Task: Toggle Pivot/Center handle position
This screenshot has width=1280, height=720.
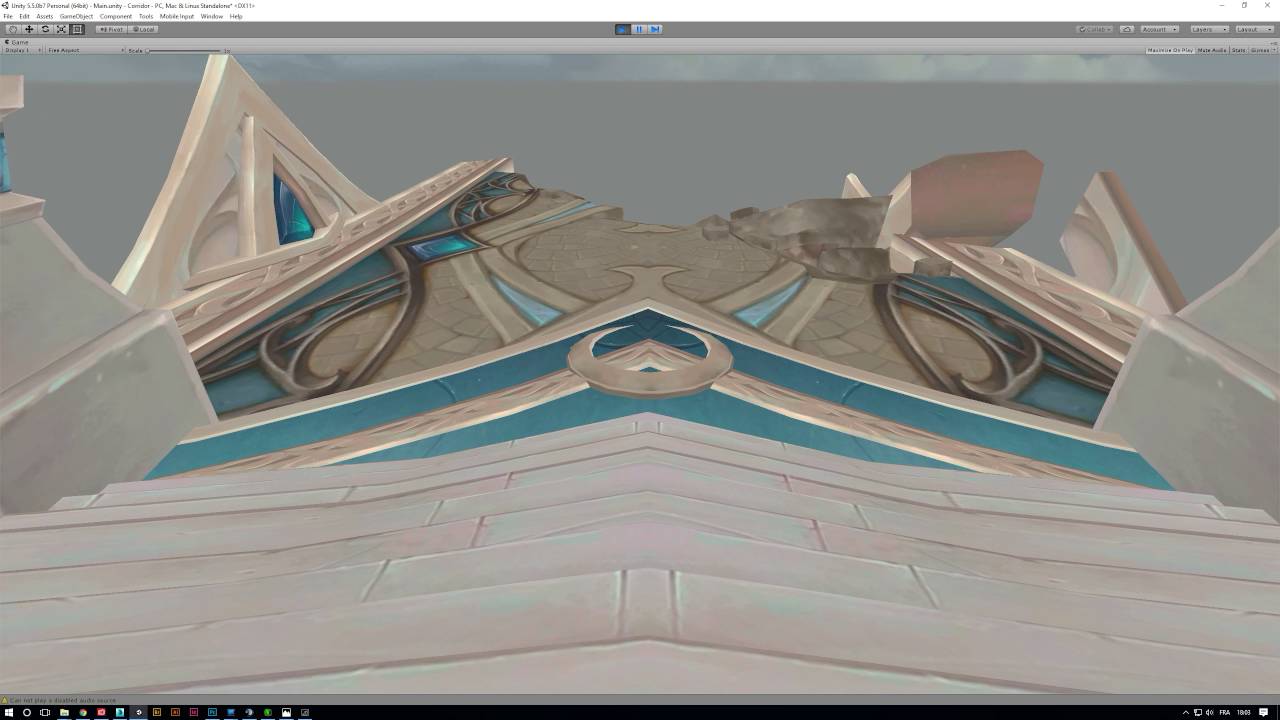Action: 111,29
